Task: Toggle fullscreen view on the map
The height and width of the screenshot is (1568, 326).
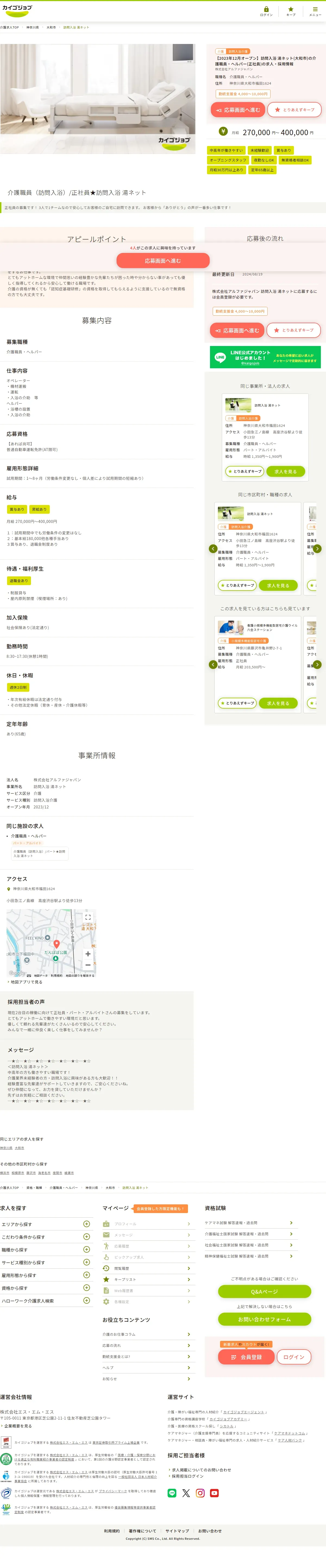Action: point(88,917)
